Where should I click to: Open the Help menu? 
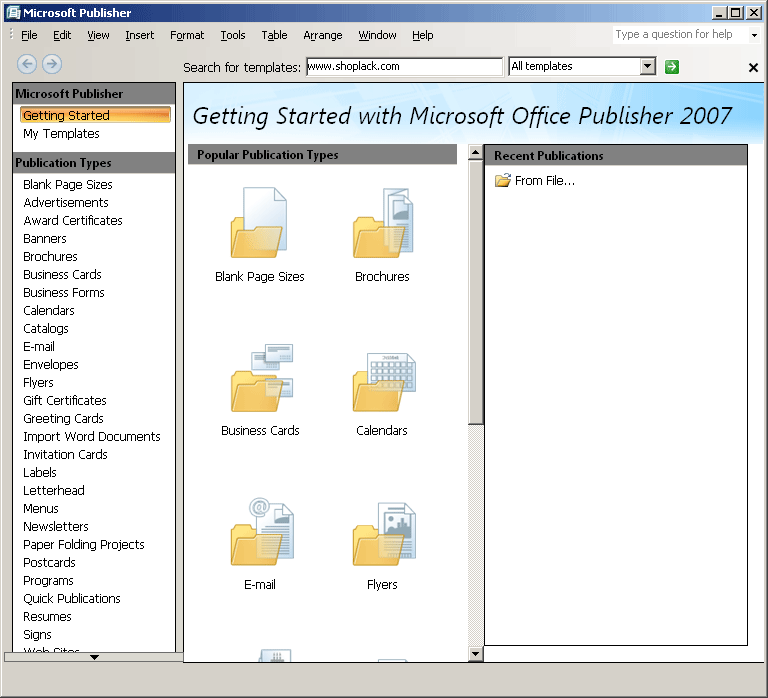422,35
